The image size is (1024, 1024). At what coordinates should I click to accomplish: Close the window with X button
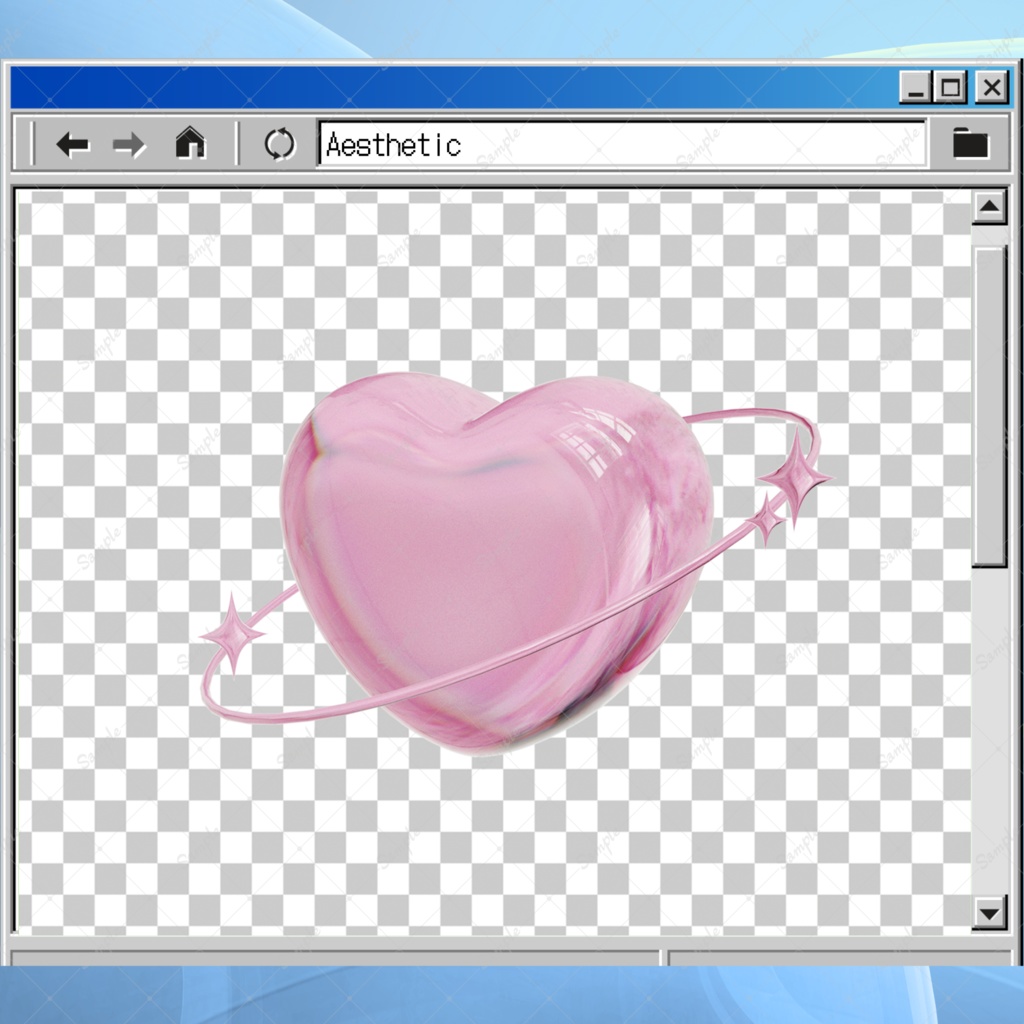tap(992, 87)
